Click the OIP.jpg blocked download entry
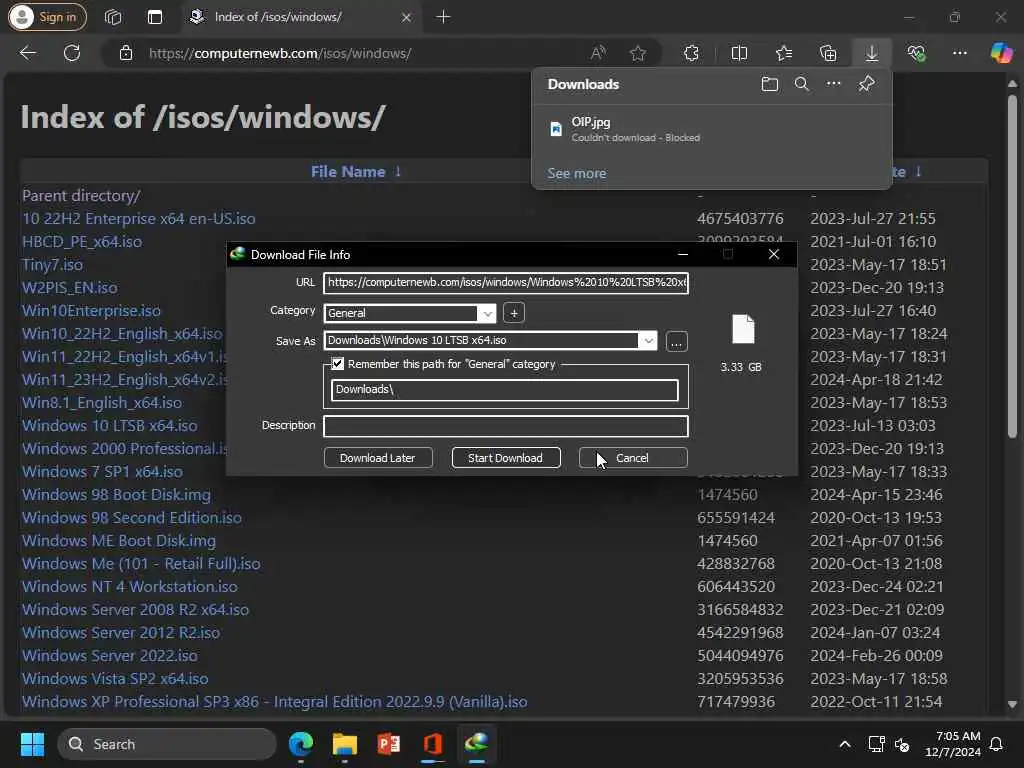The height and width of the screenshot is (768, 1024). (712, 129)
